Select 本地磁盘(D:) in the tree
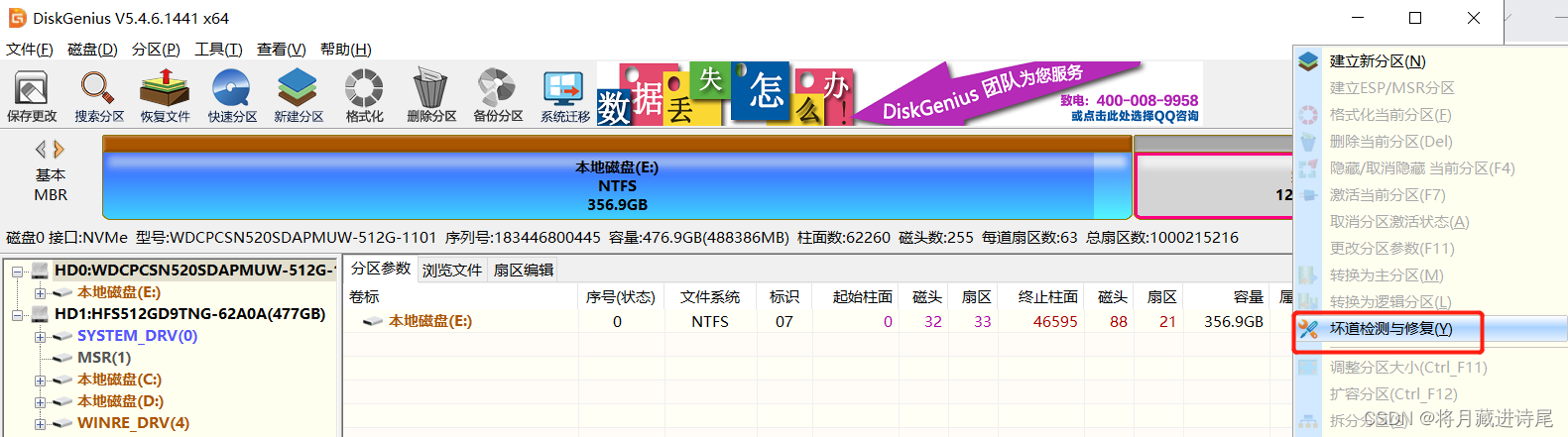The width and height of the screenshot is (1568, 437). click(120, 401)
